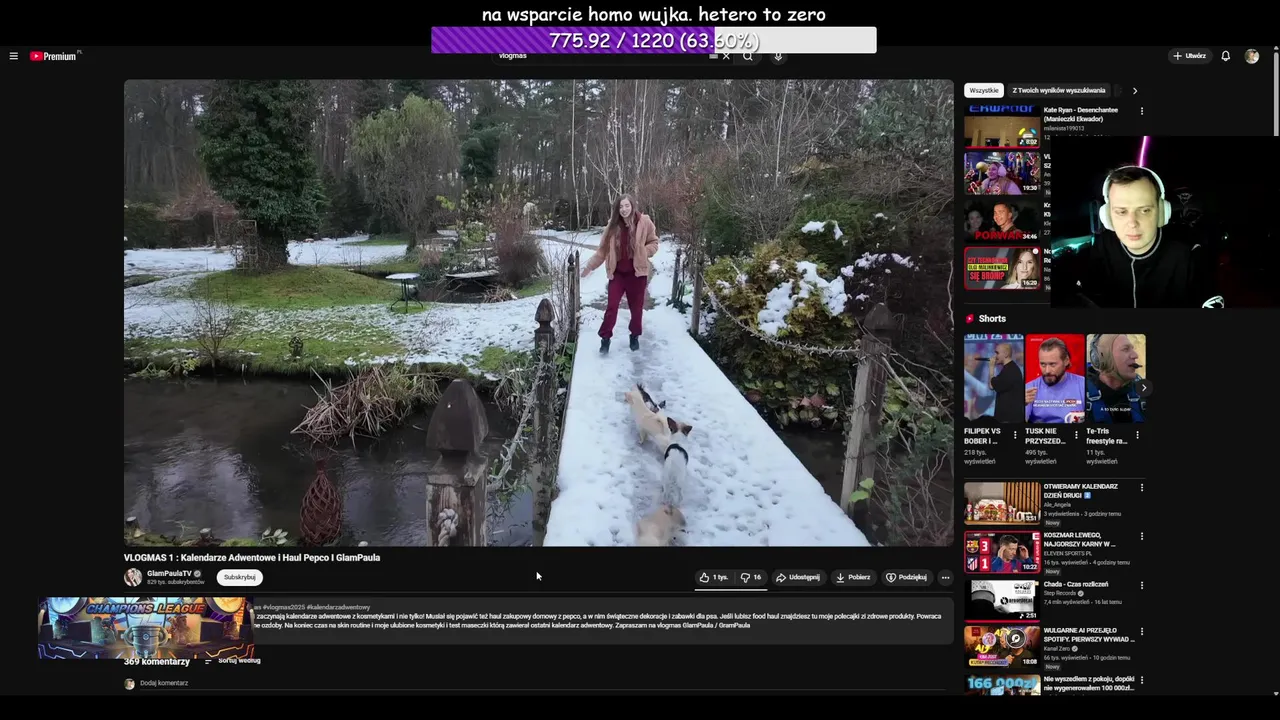Image resolution: width=1280 pixels, height=720 pixels.
Task: Open the SIĘ BRONI video thumbnail
Action: (x=1002, y=269)
